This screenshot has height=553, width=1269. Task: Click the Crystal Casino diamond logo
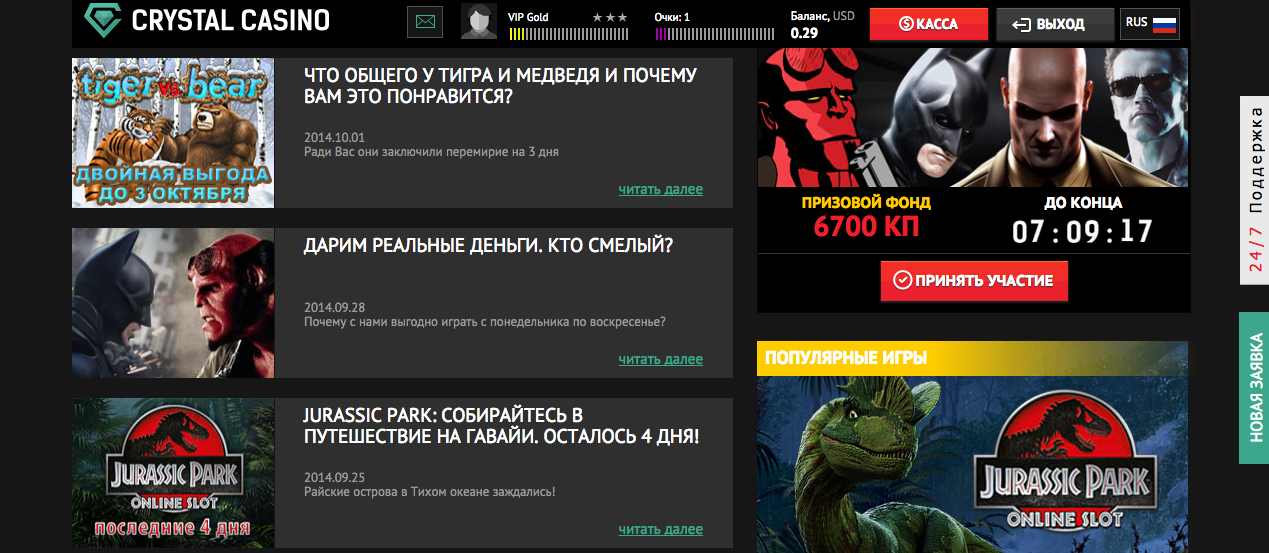point(100,19)
